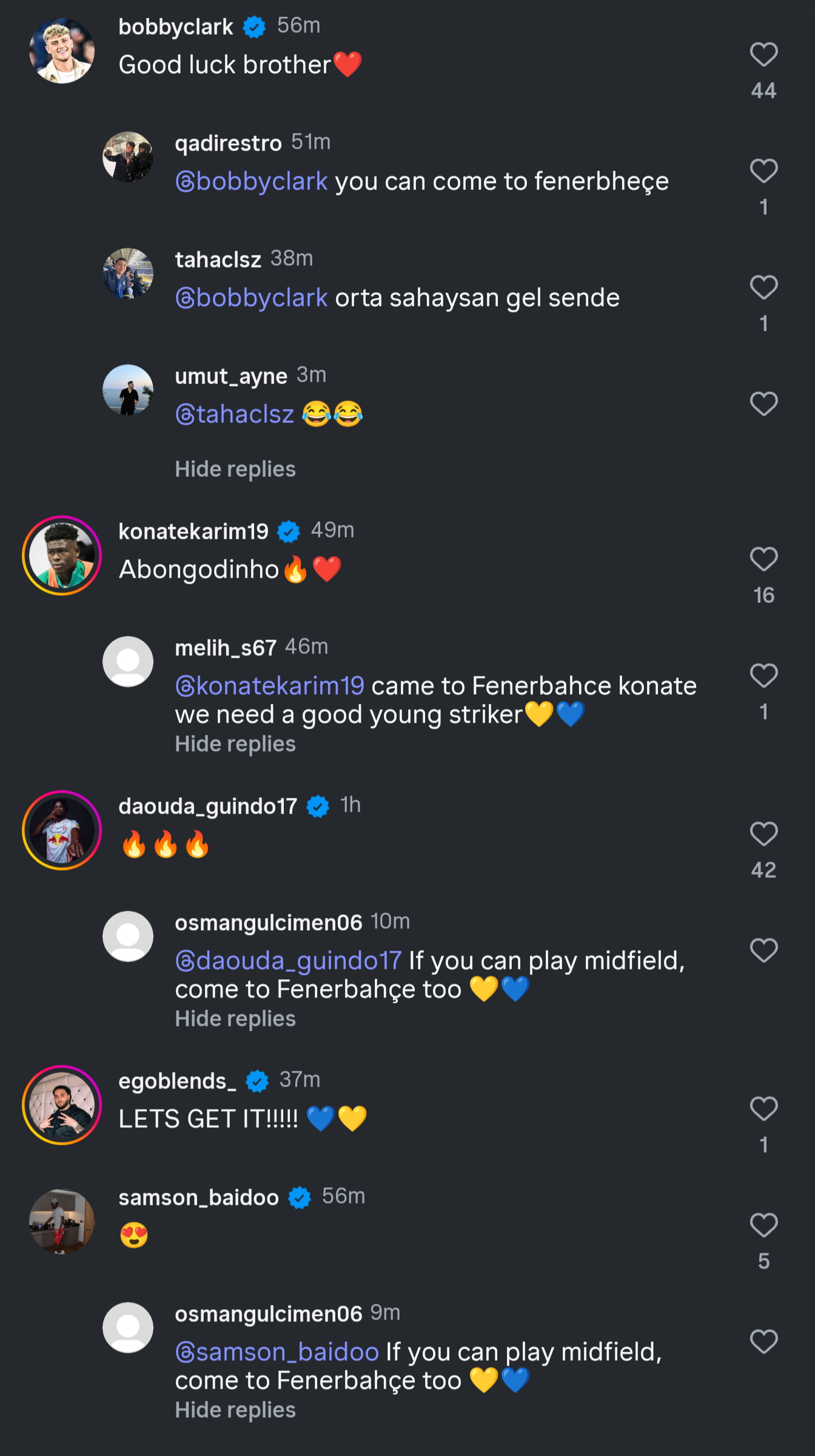Like osmangulcimen06's reply to daouda_guindo17
Image resolution: width=815 pixels, height=1456 pixels.
pyautogui.click(x=763, y=951)
